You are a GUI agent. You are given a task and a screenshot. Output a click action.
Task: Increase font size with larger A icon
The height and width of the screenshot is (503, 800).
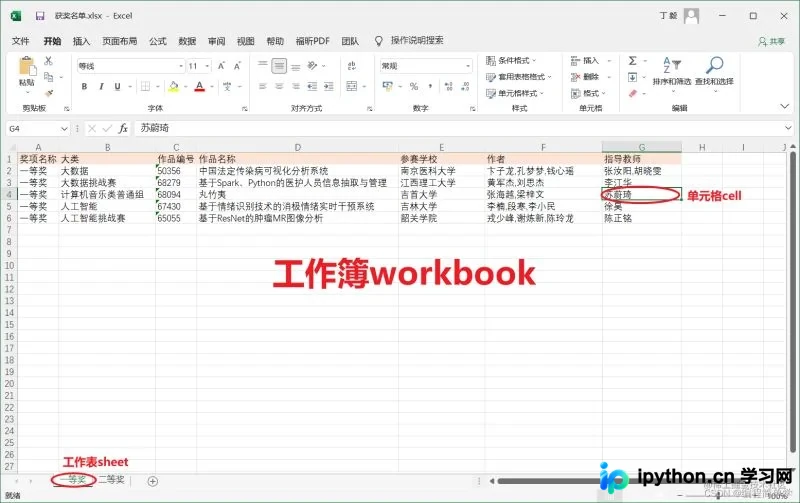(221, 66)
